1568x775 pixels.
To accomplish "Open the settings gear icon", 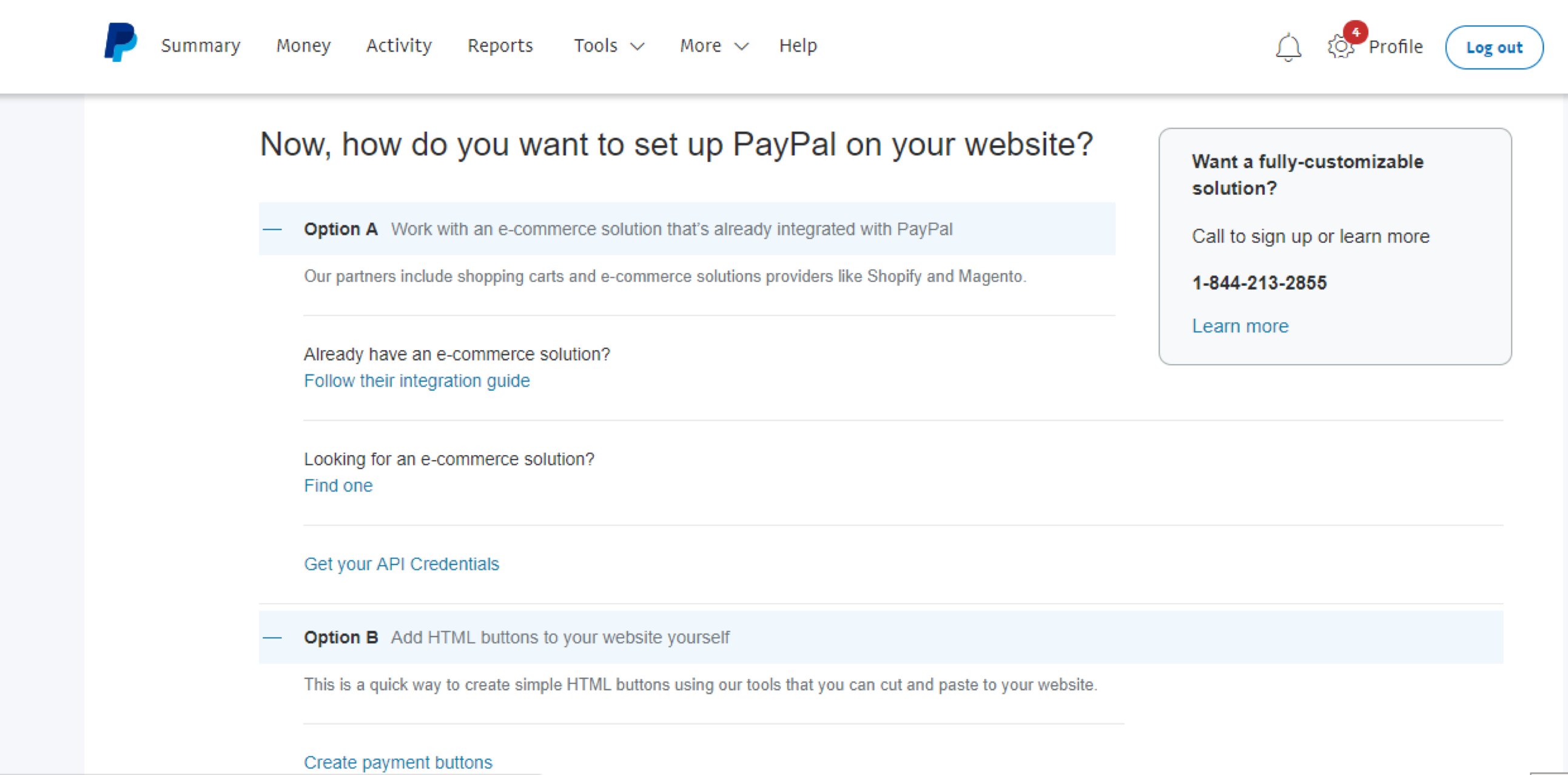I will (1341, 47).
